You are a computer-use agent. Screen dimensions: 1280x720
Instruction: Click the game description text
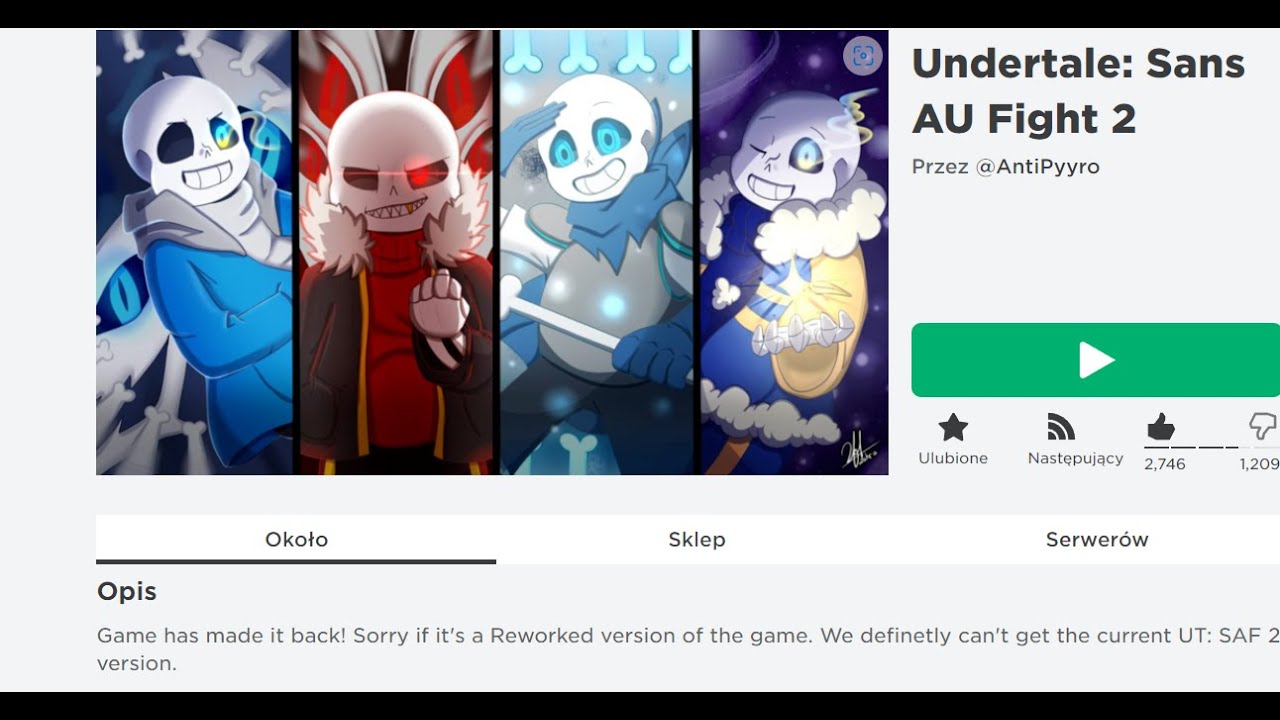[x=688, y=649]
